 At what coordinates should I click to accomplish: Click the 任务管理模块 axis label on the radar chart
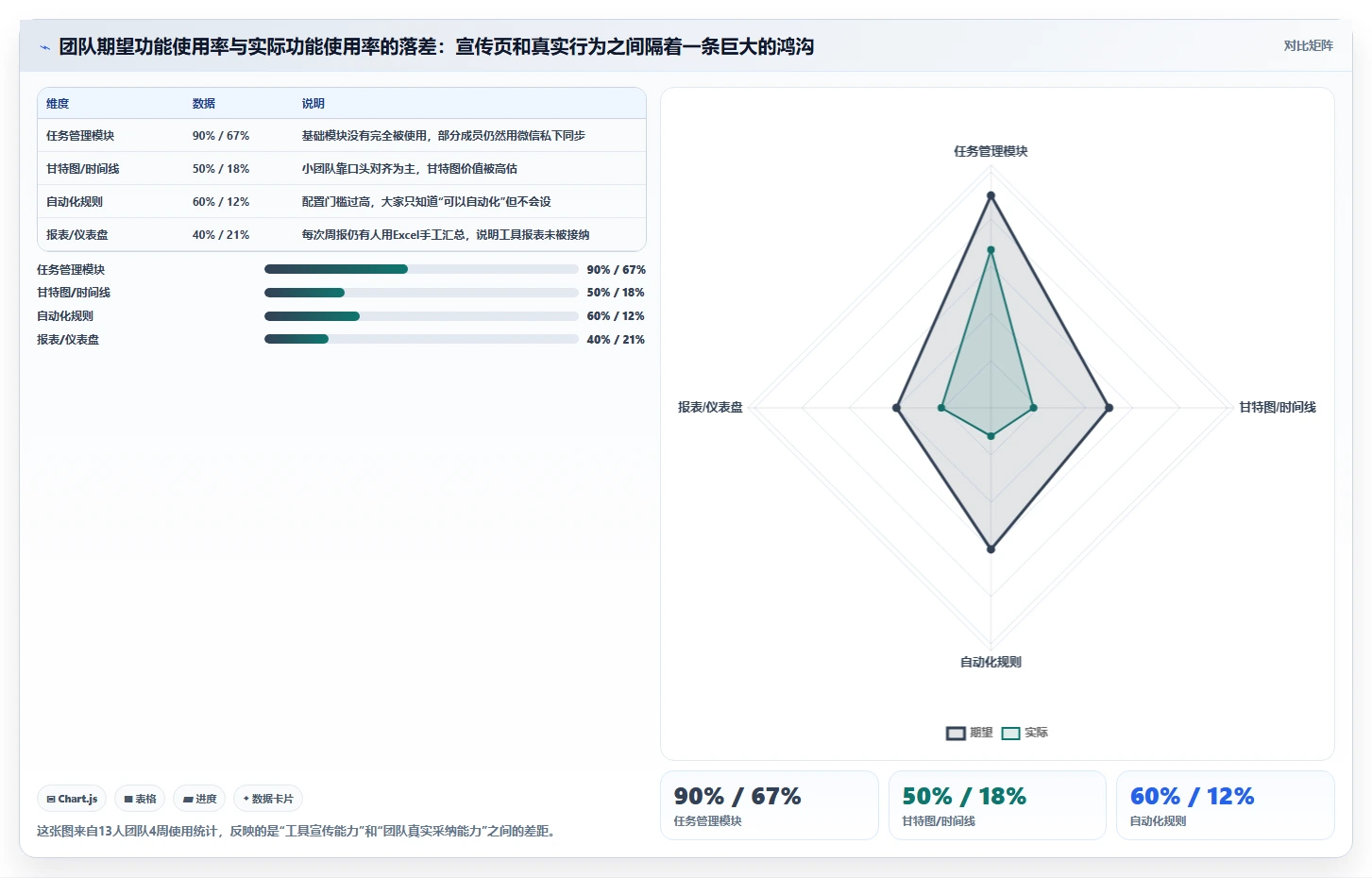(x=991, y=151)
